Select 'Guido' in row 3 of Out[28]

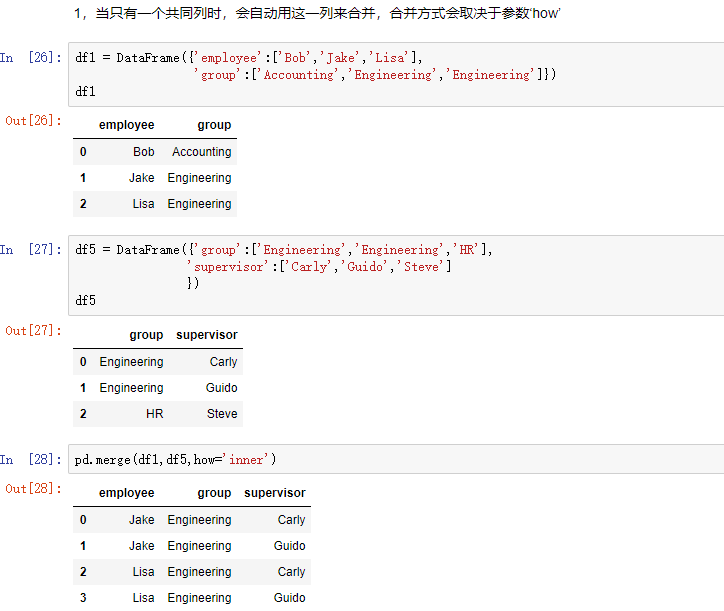click(x=290, y=598)
